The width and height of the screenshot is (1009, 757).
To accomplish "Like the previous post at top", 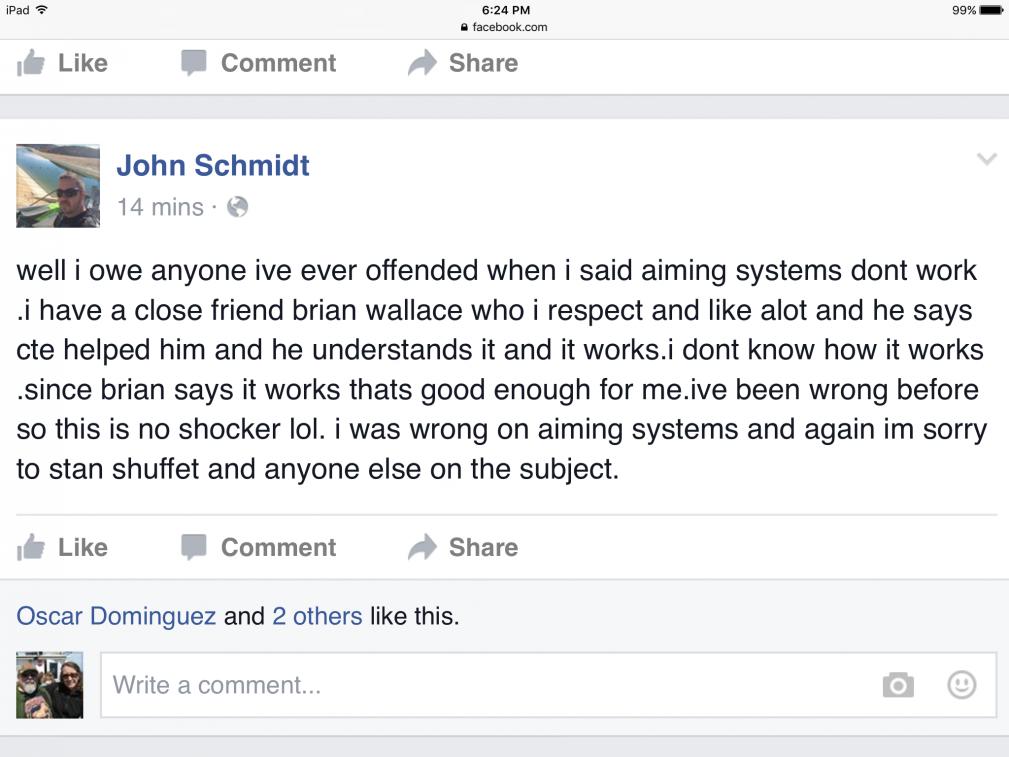I will tap(63, 63).
